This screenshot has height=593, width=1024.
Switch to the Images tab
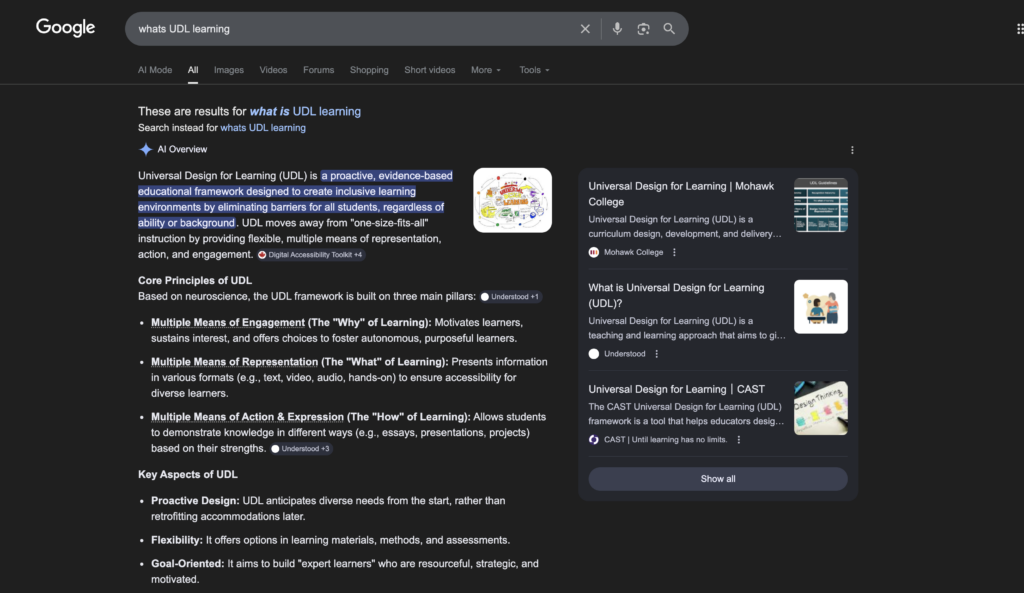(x=228, y=70)
